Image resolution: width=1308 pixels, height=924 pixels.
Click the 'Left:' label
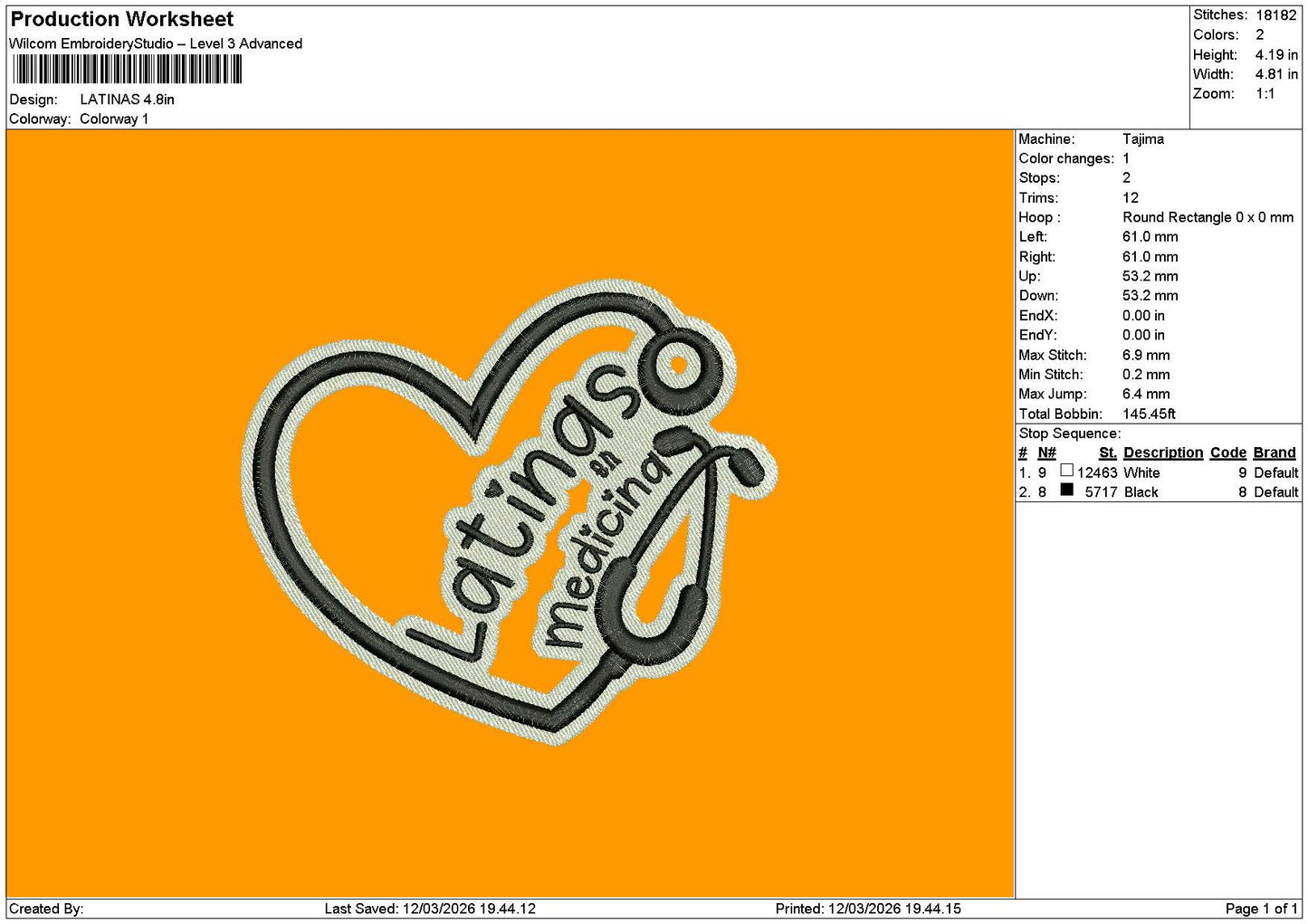(1033, 237)
